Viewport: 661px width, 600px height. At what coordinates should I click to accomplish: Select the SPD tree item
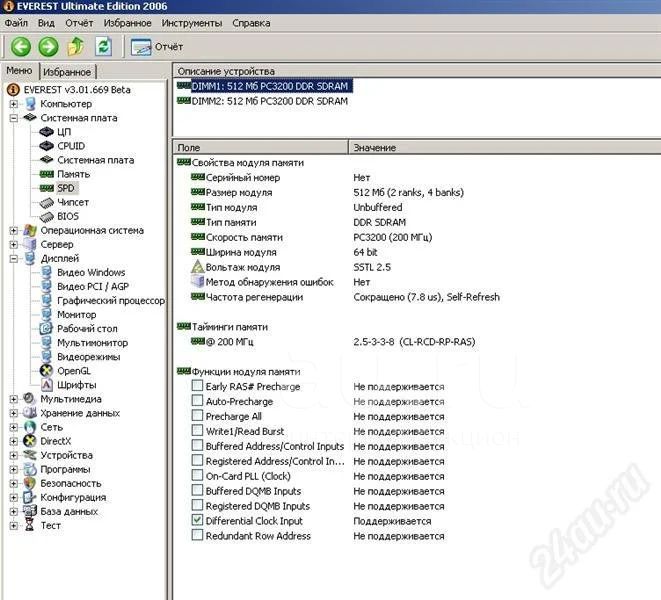[66, 188]
